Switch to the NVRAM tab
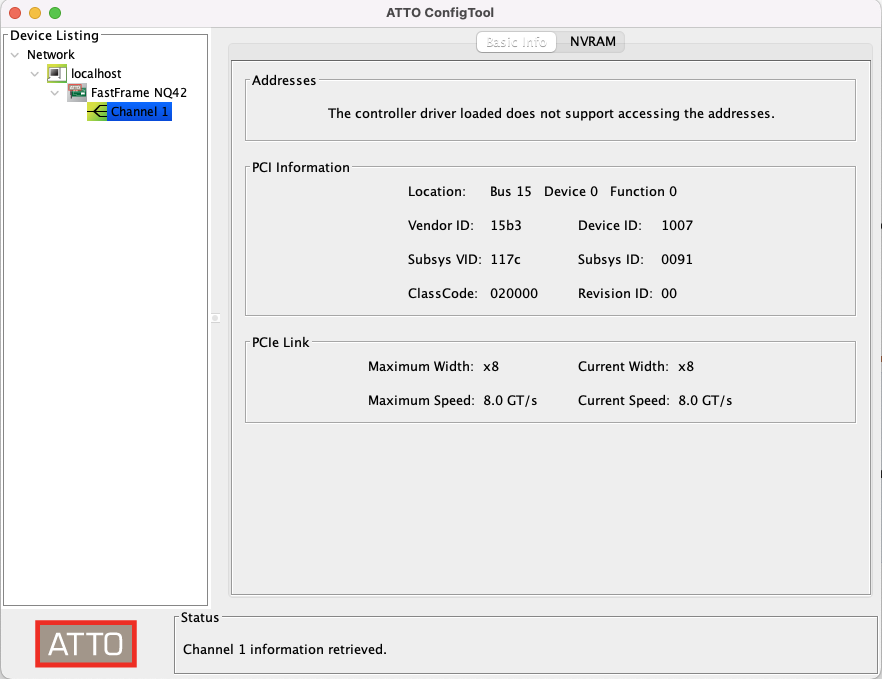 592,42
